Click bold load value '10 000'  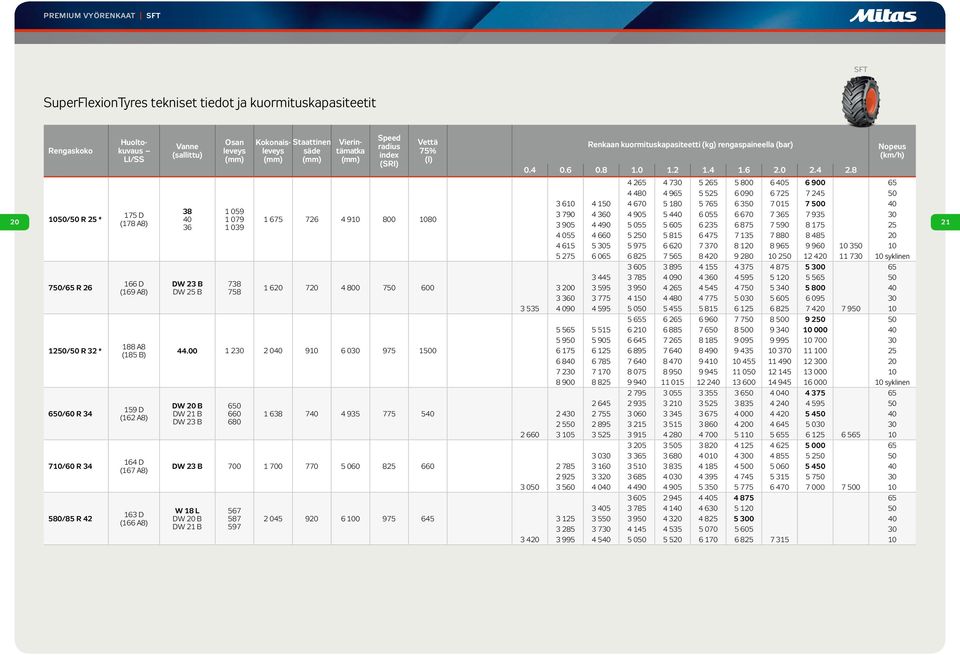click(815, 330)
